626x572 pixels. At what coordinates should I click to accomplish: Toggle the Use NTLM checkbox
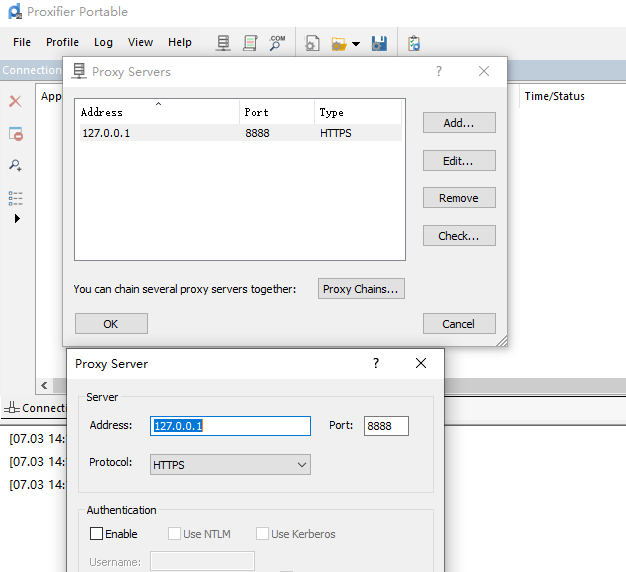point(175,534)
